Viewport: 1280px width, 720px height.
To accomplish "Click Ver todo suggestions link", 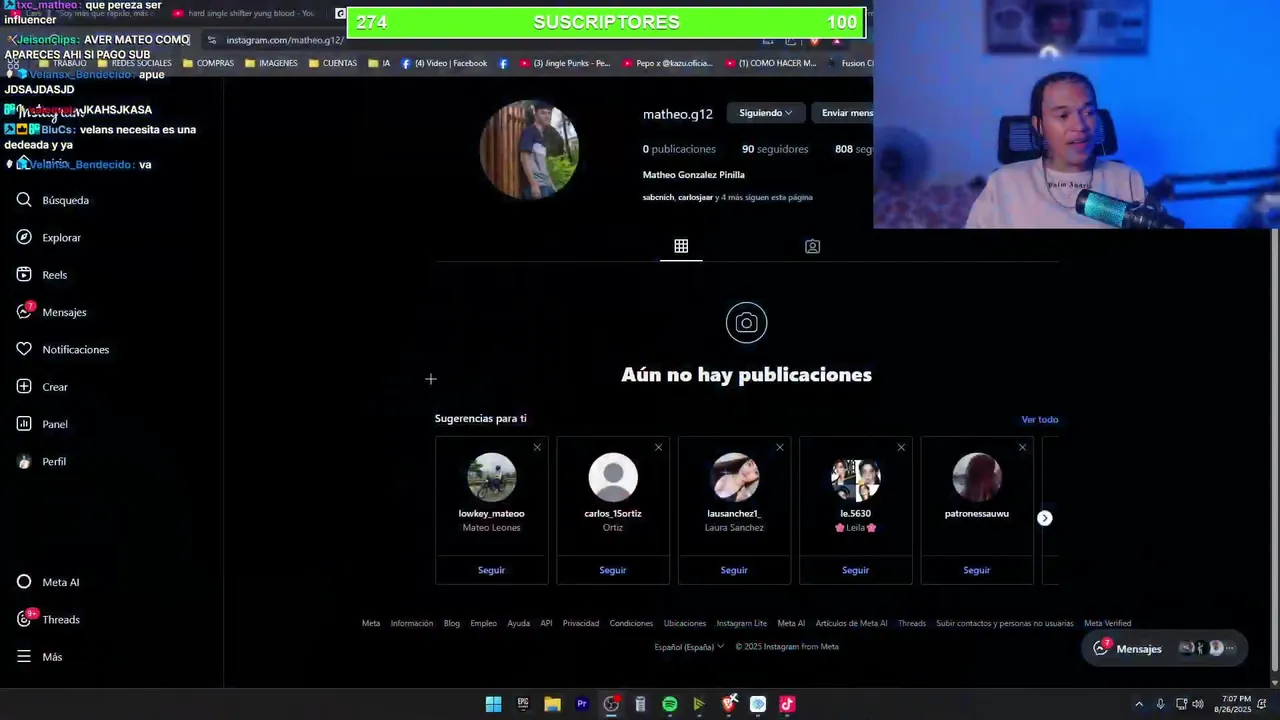I will click(1039, 419).
